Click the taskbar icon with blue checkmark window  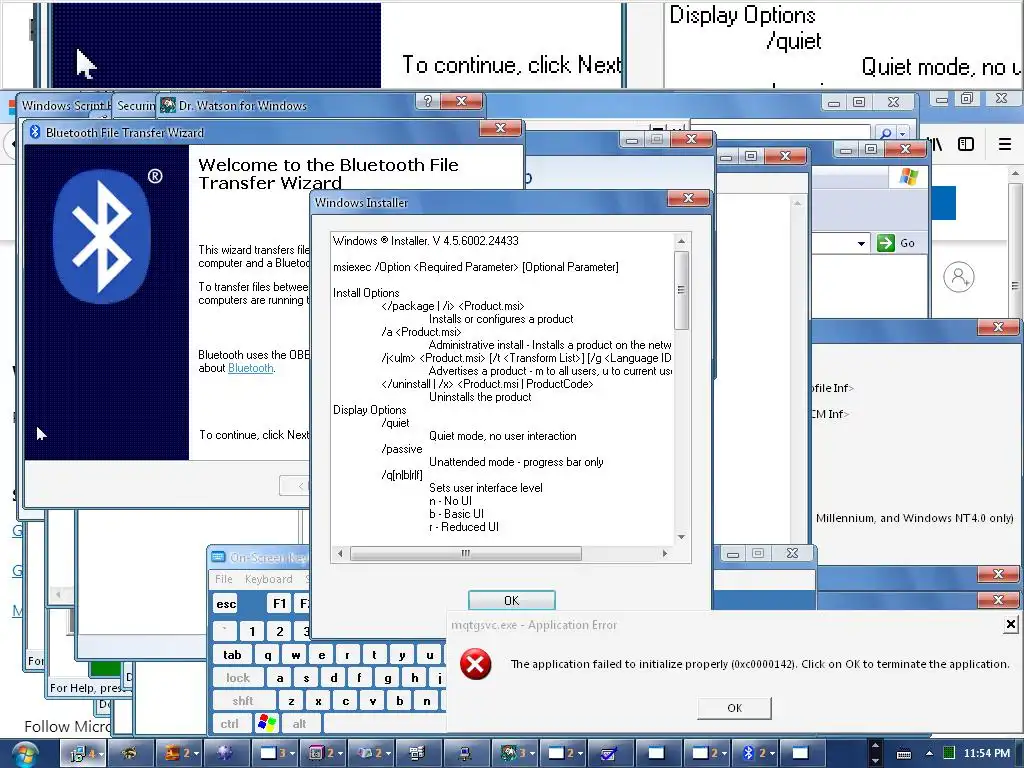(609, 753)
